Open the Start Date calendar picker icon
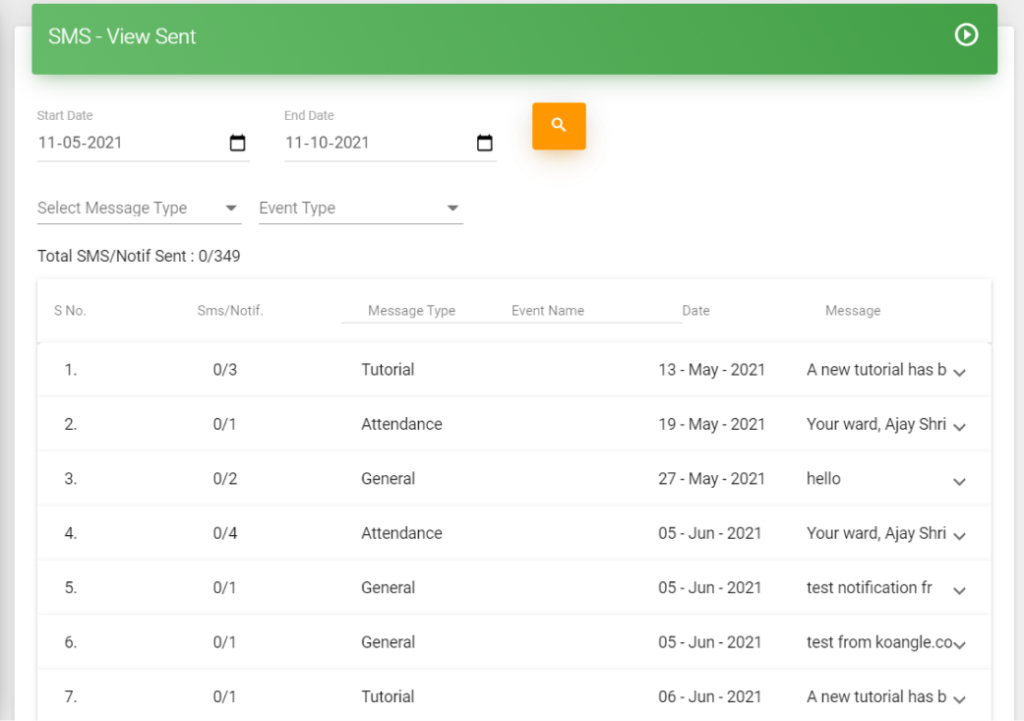 238,142
